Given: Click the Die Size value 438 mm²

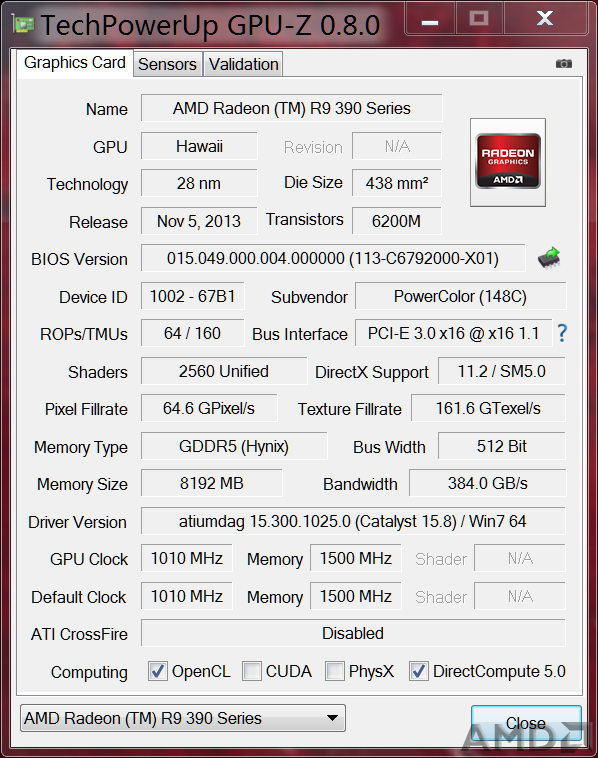Looking at the screenshot, I should click(397, 183).
